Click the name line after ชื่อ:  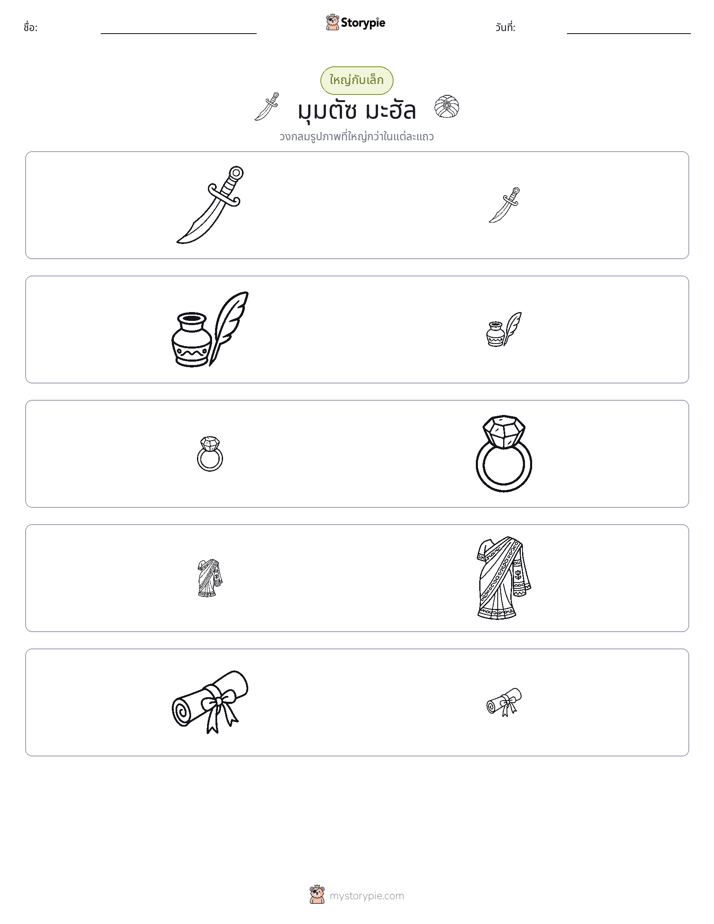[x=178, y=29]
